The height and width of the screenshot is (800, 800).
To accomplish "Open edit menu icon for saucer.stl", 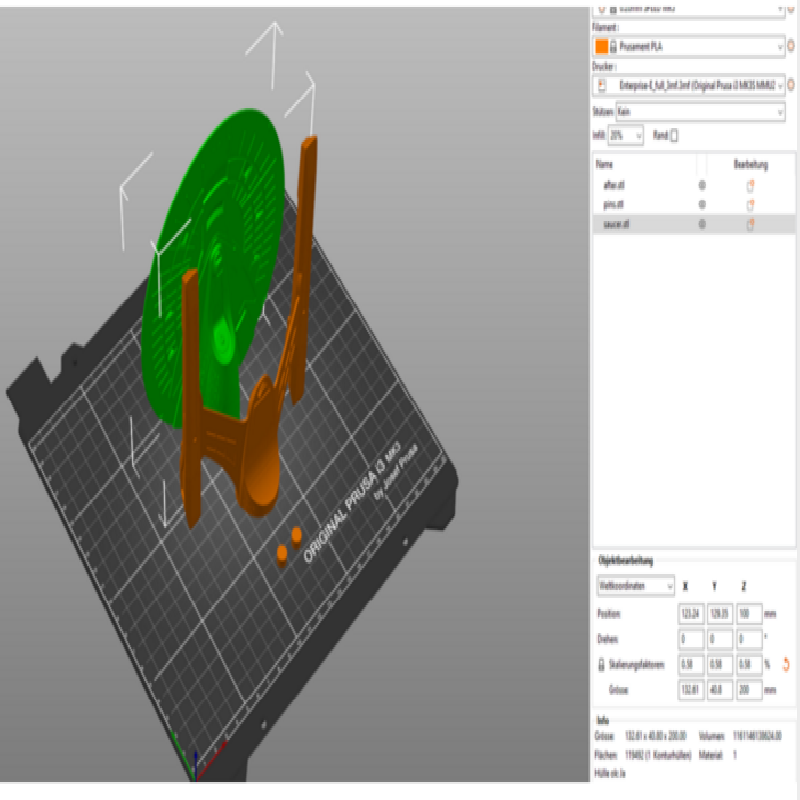I will [x=751, y=224].
